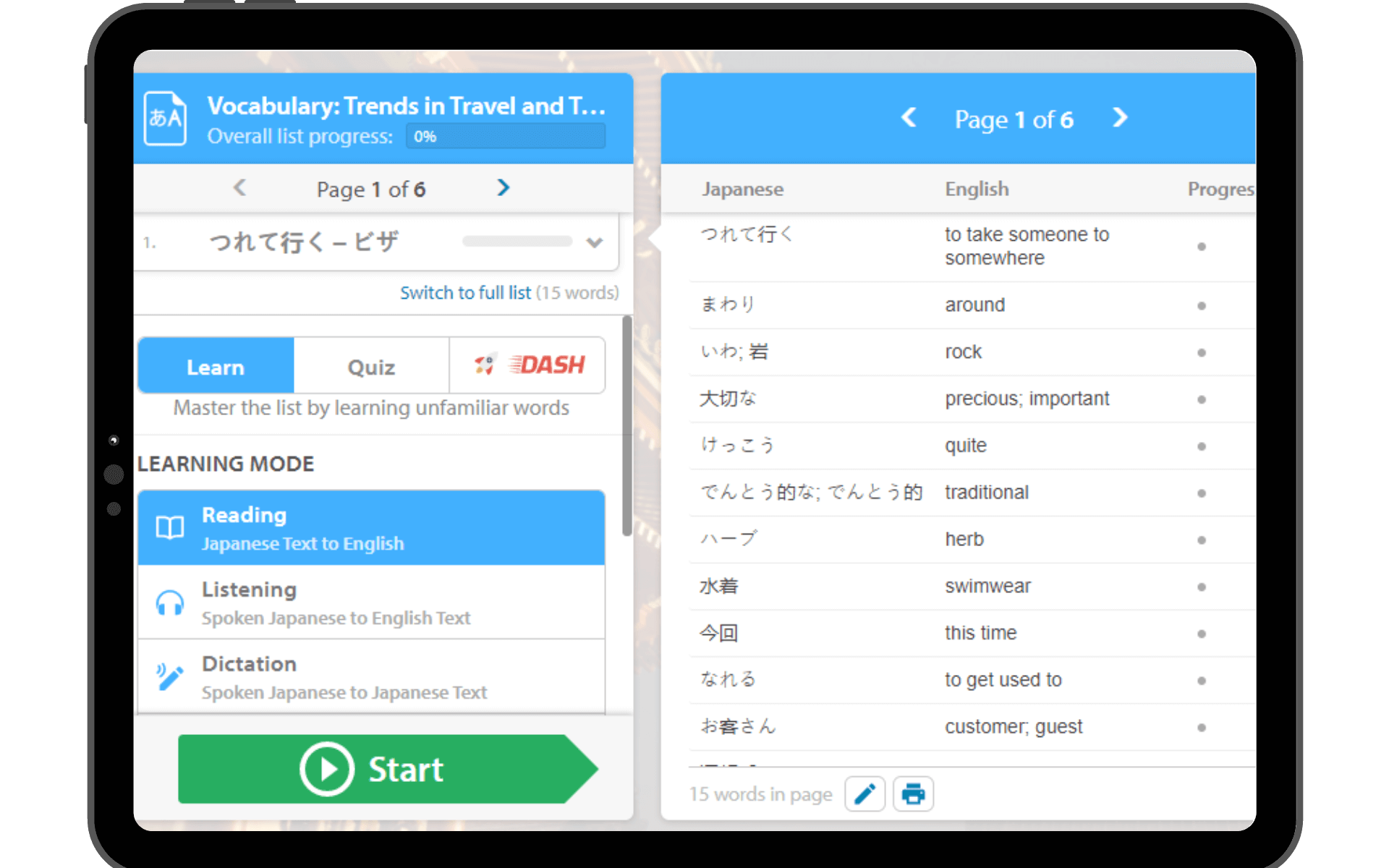Switch to the Quiz tab

coord(371,367)
